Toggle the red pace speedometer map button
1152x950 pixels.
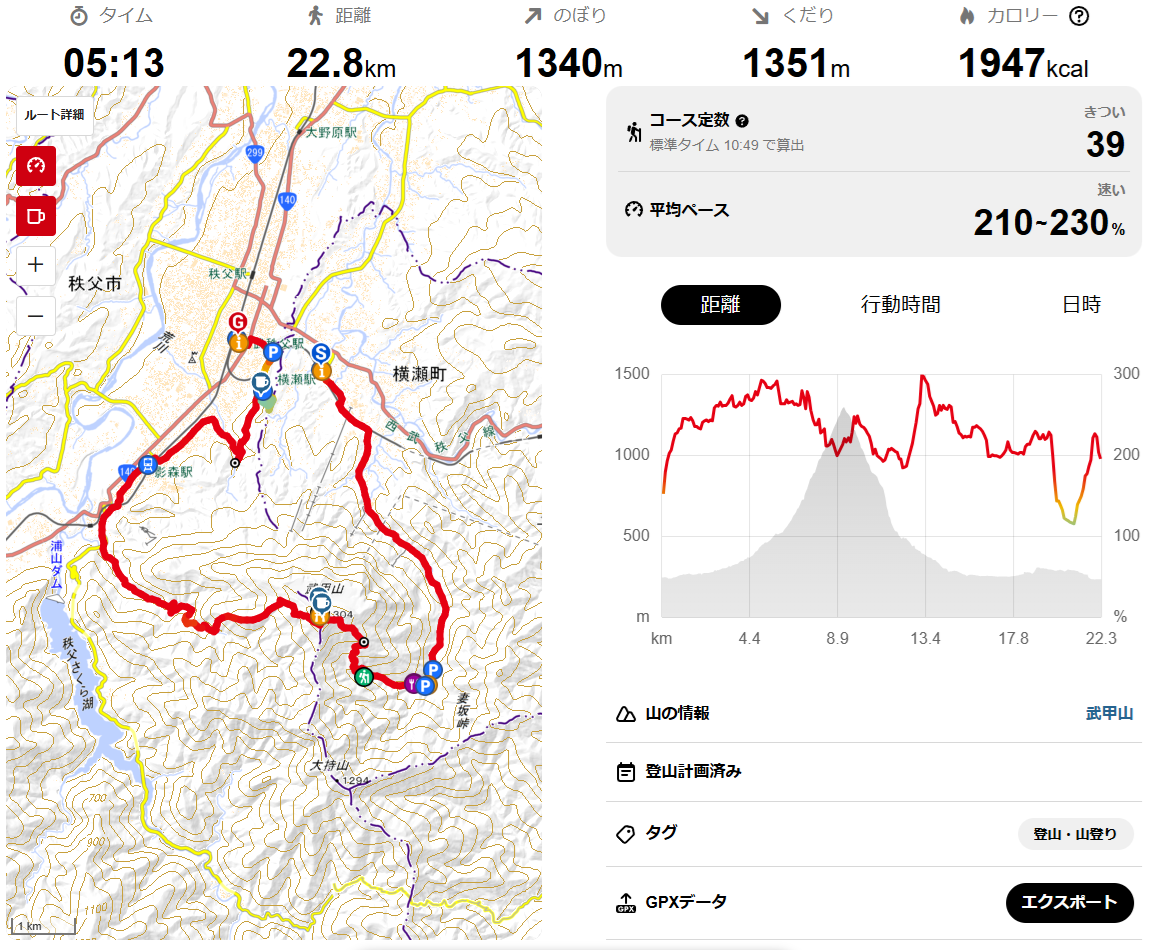pyautogui.click(x=36, y=166)
